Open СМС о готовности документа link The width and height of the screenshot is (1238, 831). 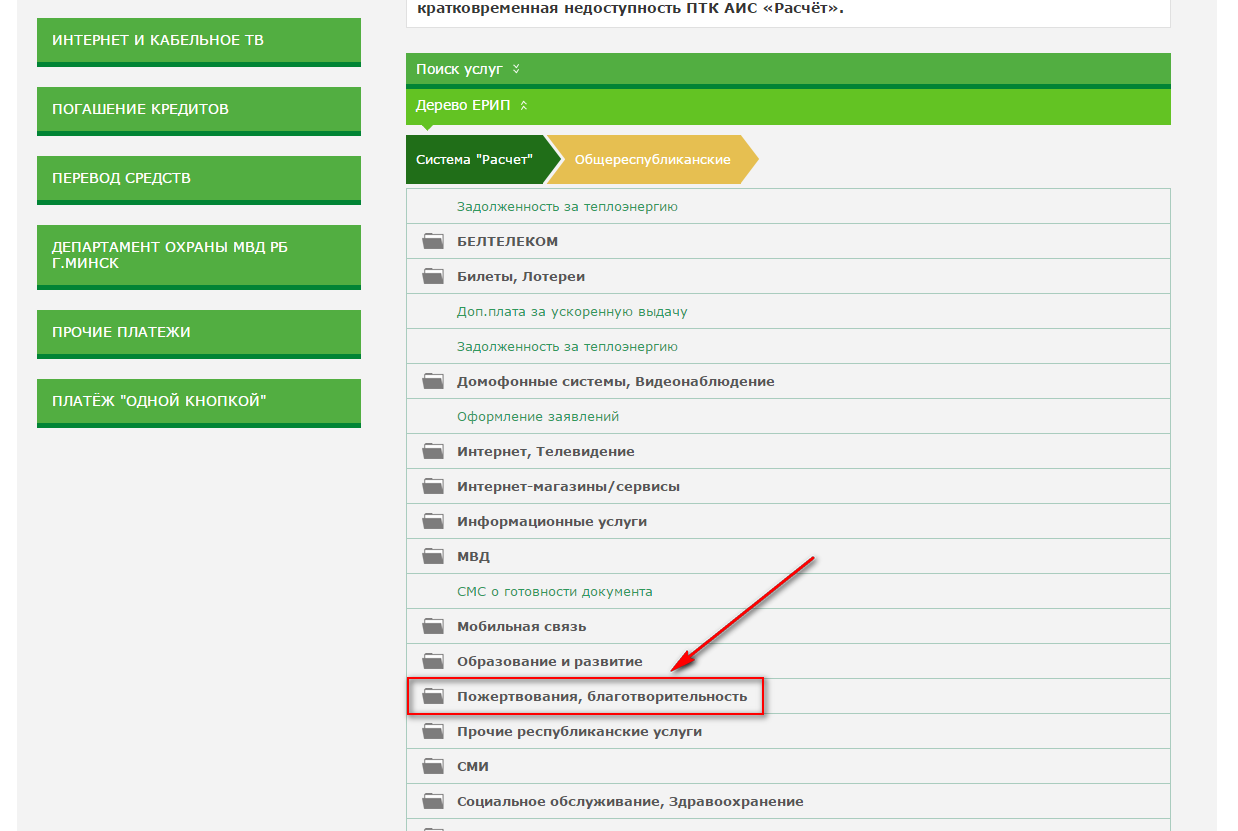[554, 591]
